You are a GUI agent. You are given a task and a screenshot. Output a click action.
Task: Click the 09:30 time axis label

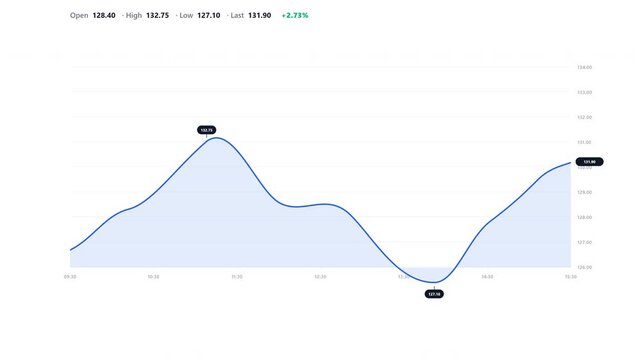point(70,277)
